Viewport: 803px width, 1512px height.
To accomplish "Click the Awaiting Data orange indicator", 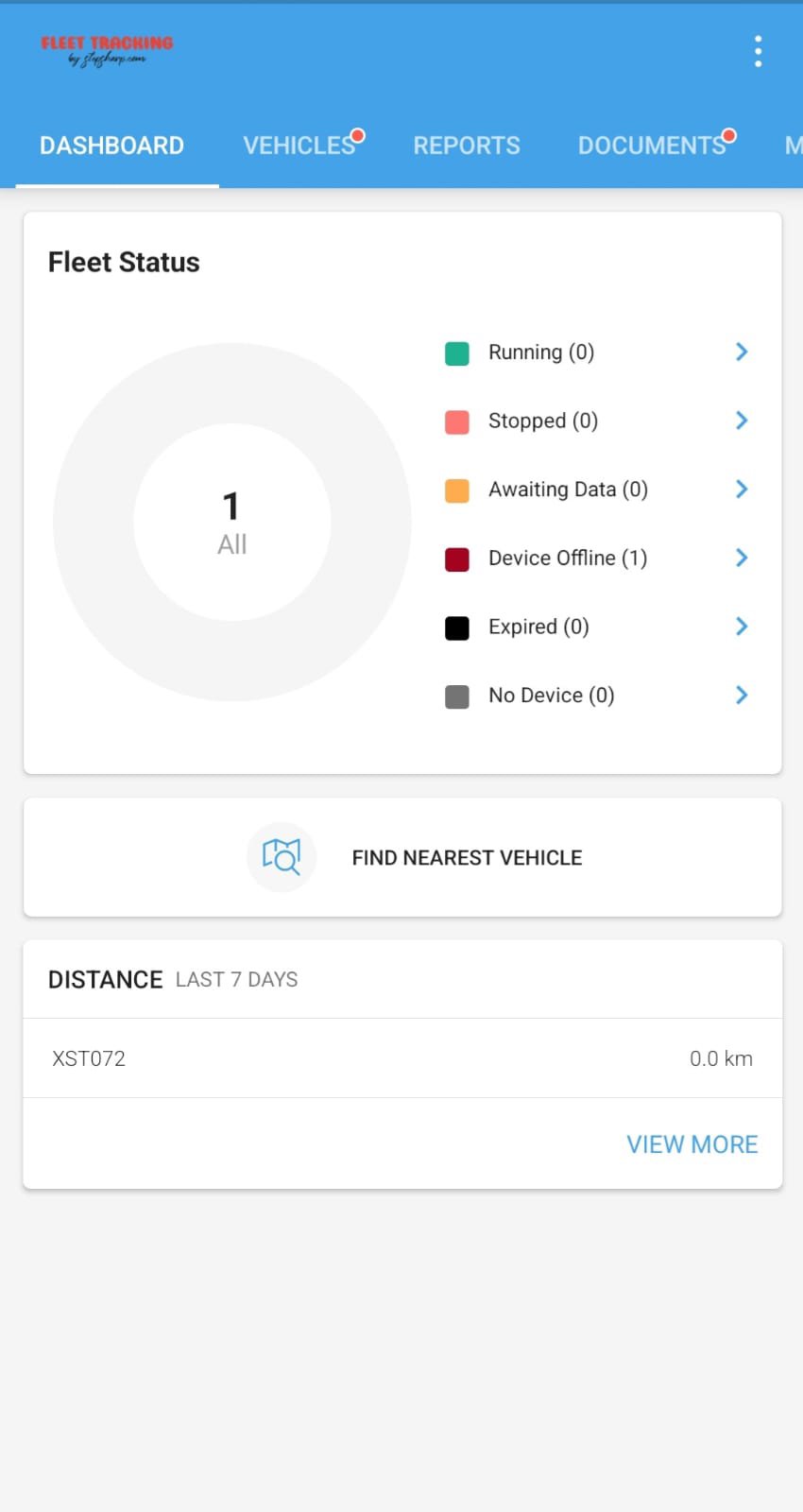I will pyautogui.click(x=457, y=490).
